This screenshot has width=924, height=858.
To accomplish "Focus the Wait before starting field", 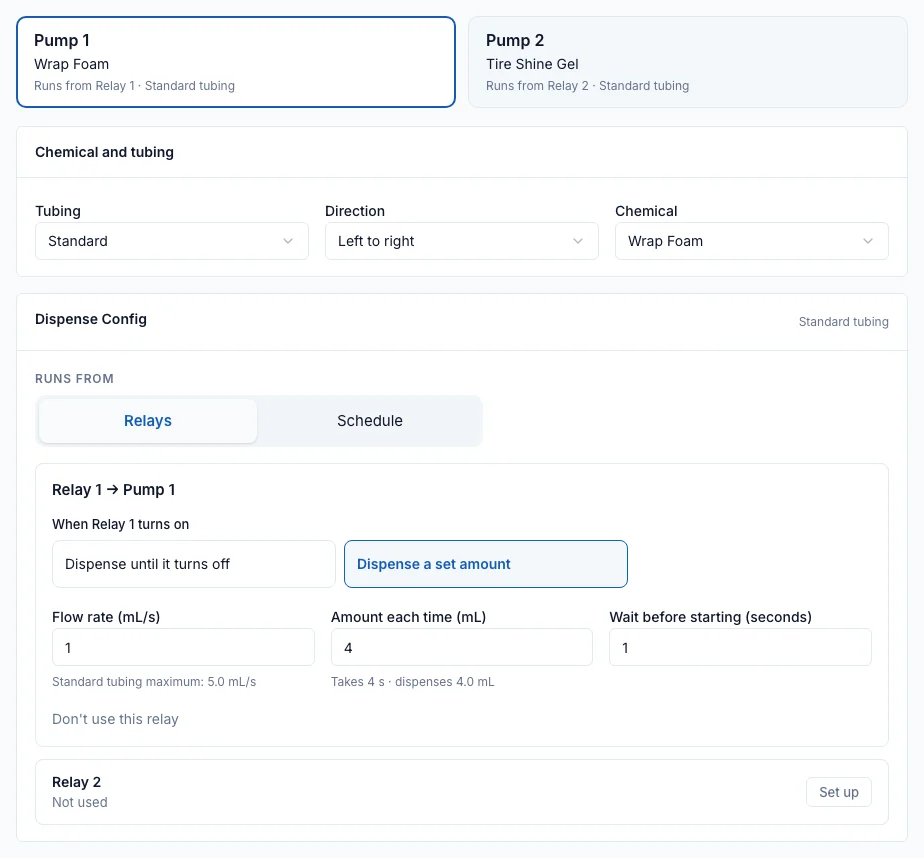I will pos(740,647).
